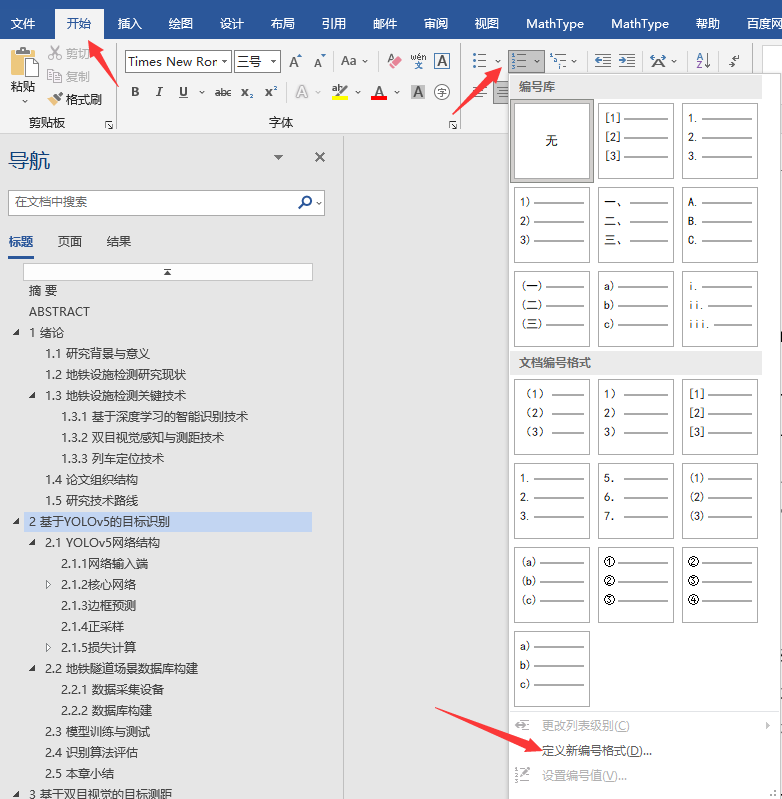
Task: Click the increase indent icon
Action: pyautogui.click(x=627, y=61)
